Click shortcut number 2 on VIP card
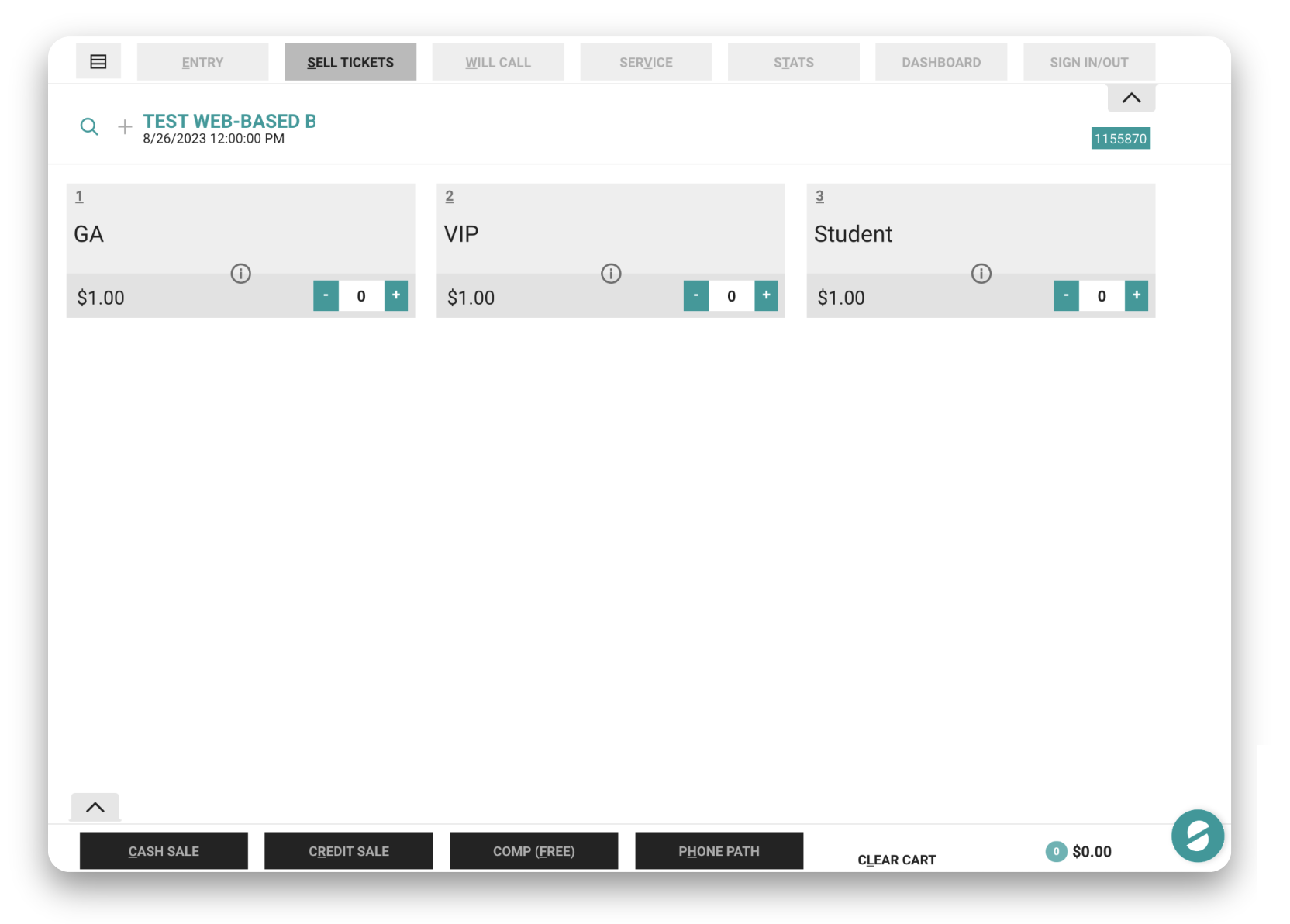 click(x=450, y=197)
